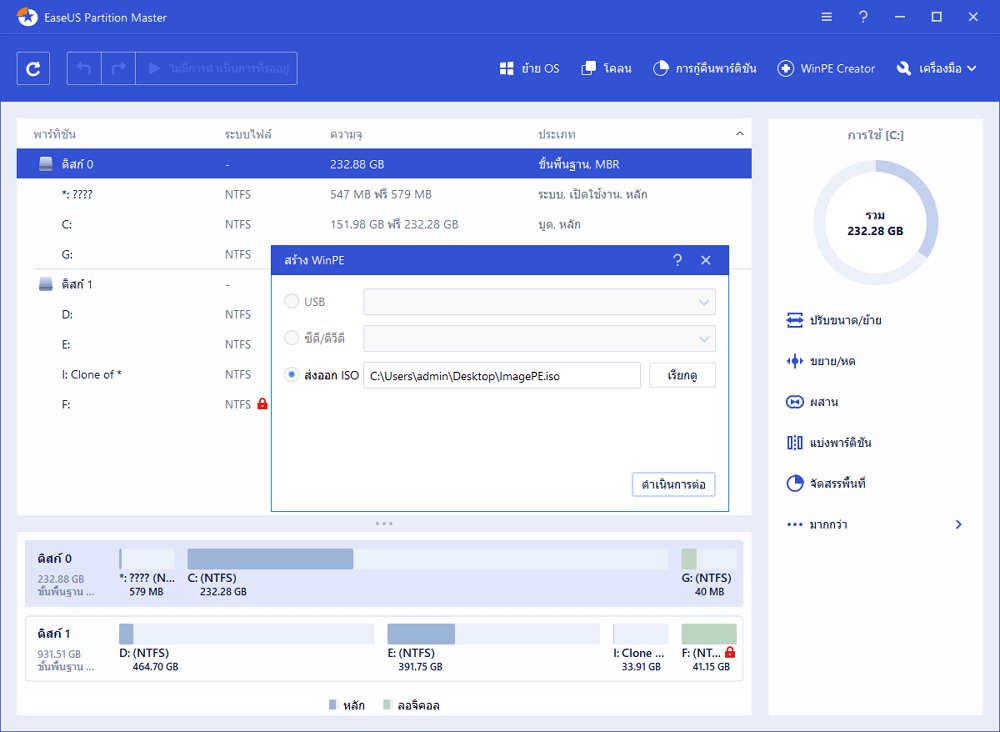Select the D: partition row
This screenshot has height=732, width=1000.
144,314
